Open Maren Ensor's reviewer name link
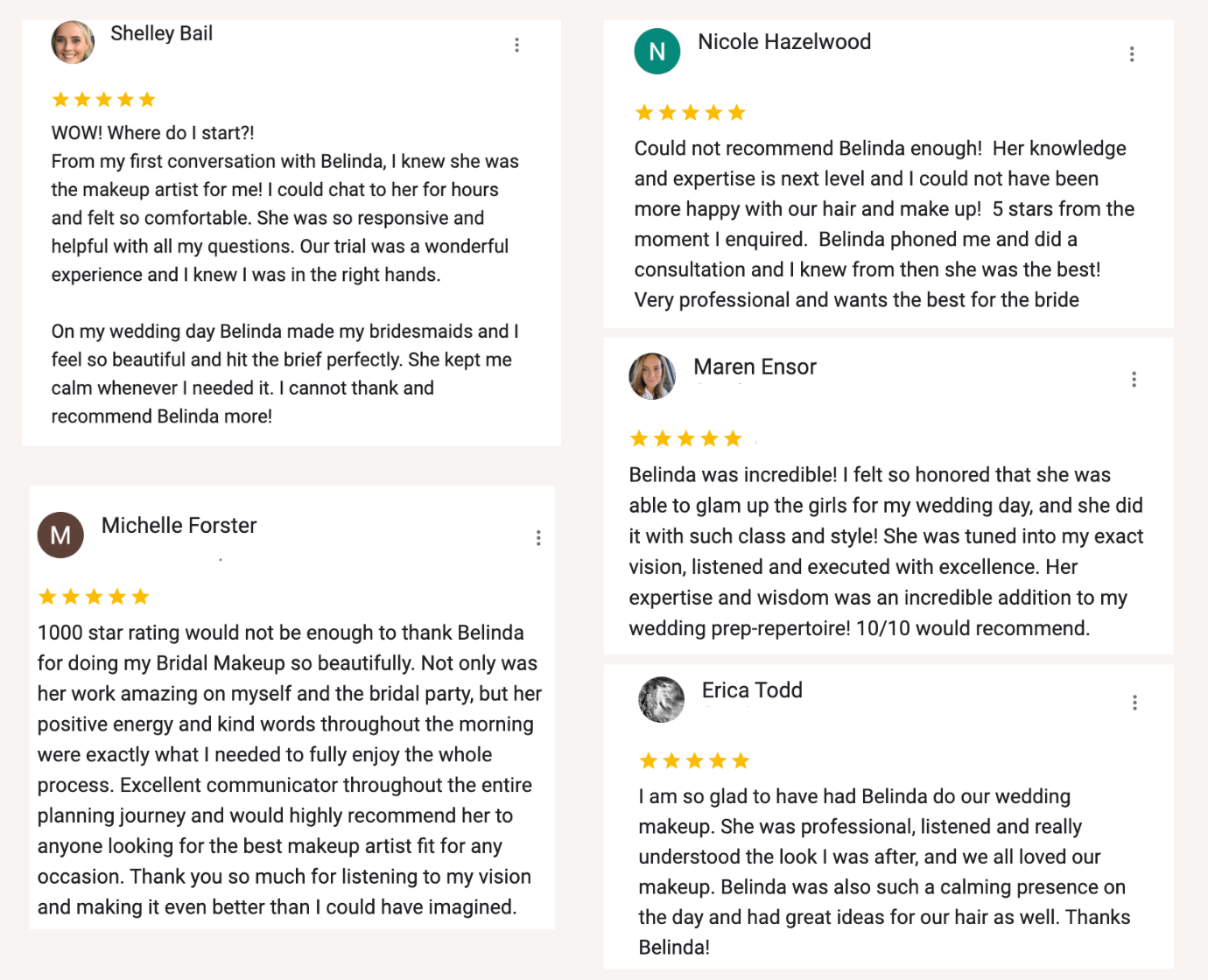This screenshot has height=980, width=1208. (755, 367)
